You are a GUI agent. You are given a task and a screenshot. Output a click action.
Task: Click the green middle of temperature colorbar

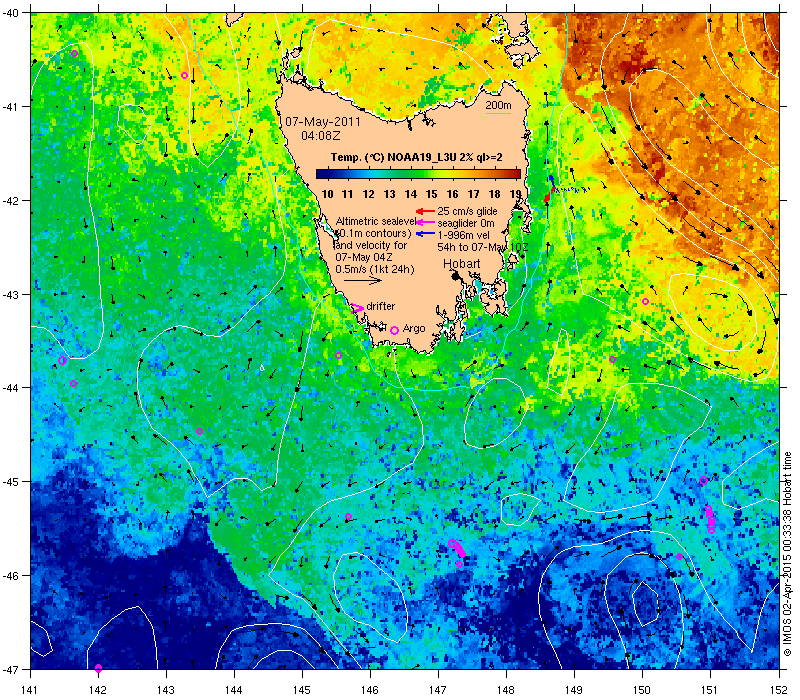tap(418, 174)
